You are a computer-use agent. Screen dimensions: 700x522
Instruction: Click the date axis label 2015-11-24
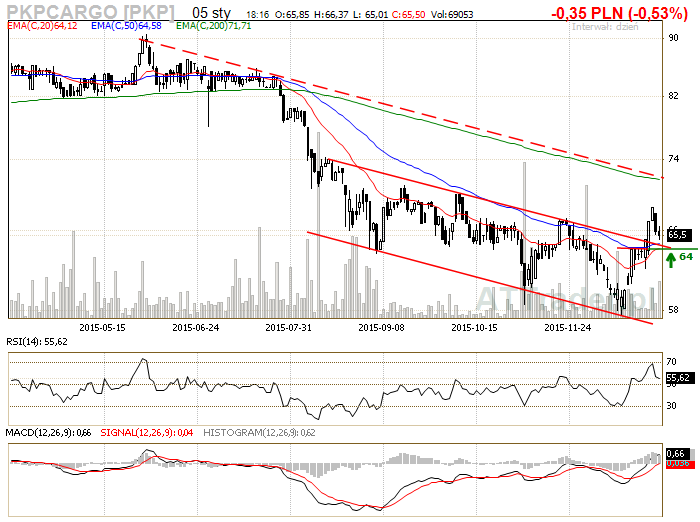[567, 328]
